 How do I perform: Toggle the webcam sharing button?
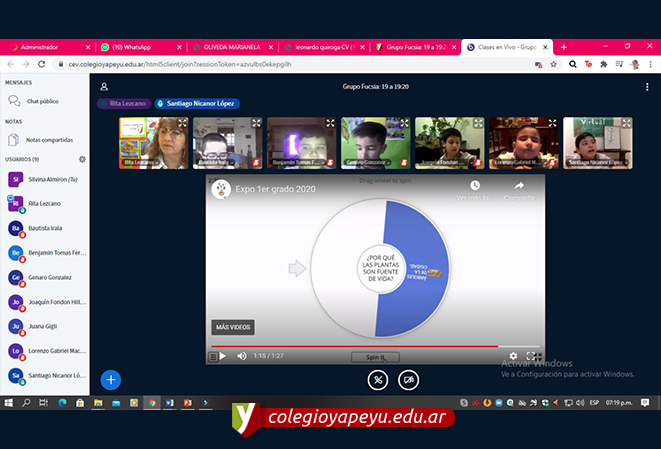click(x=409, y=379)
